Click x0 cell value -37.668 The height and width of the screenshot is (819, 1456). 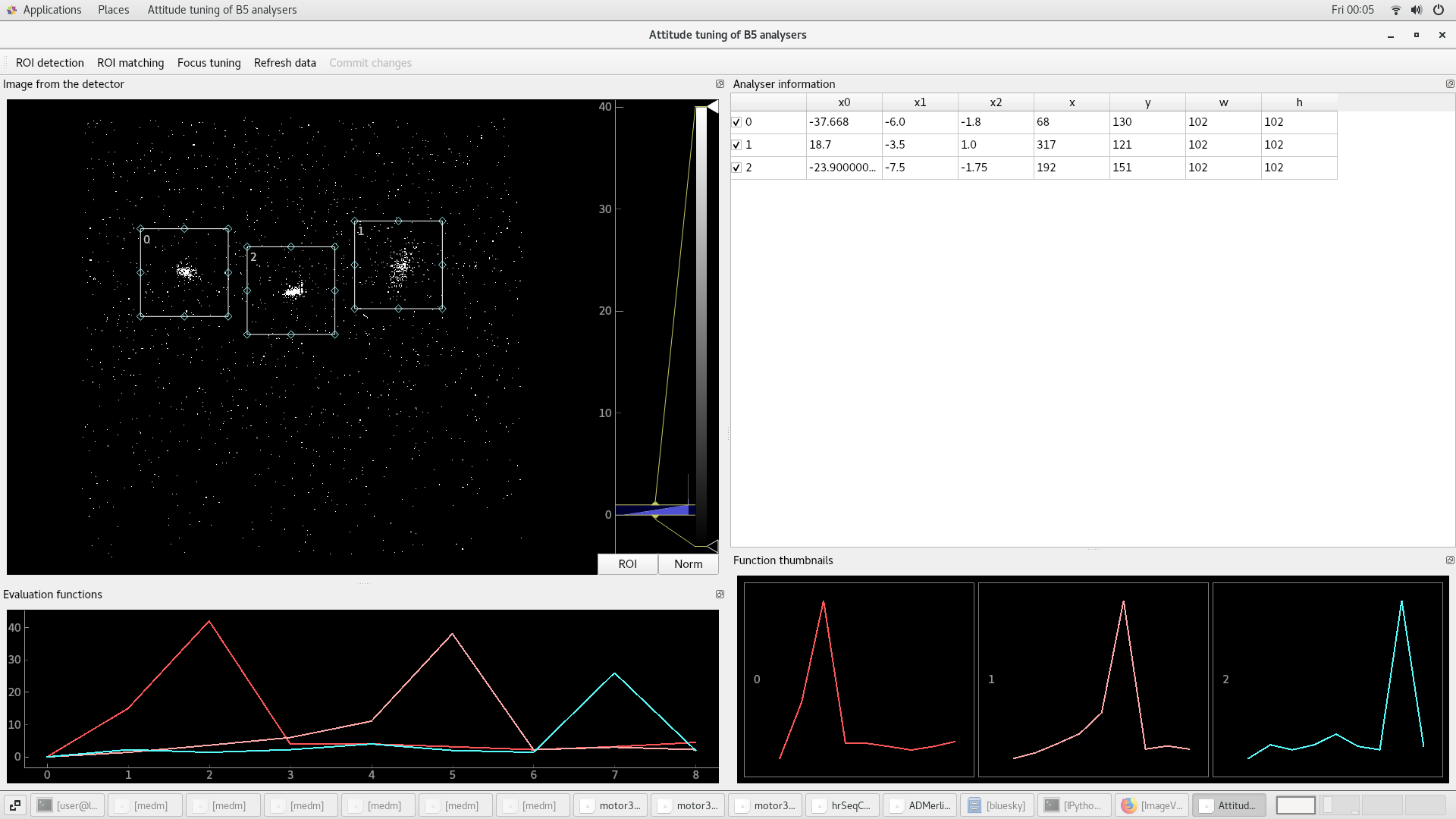tap(843, 122)
